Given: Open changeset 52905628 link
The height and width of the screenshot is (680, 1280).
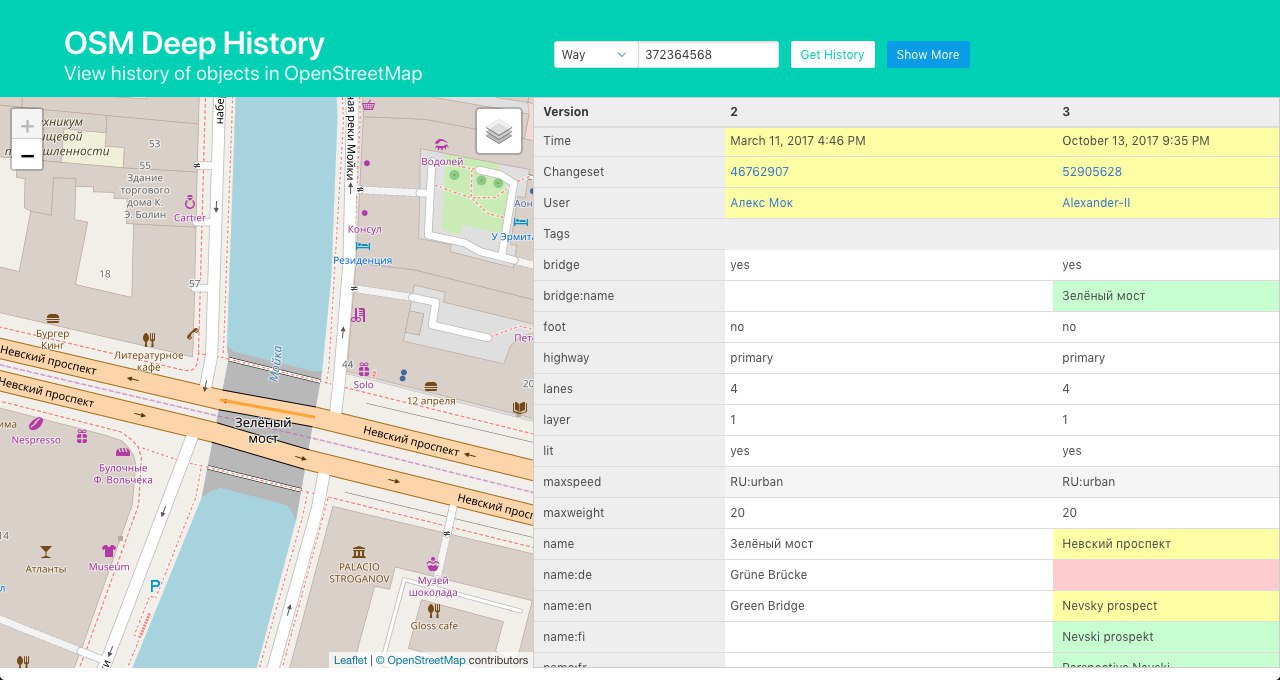Looking at the screenshot, I should click(x=1092, y=172).
